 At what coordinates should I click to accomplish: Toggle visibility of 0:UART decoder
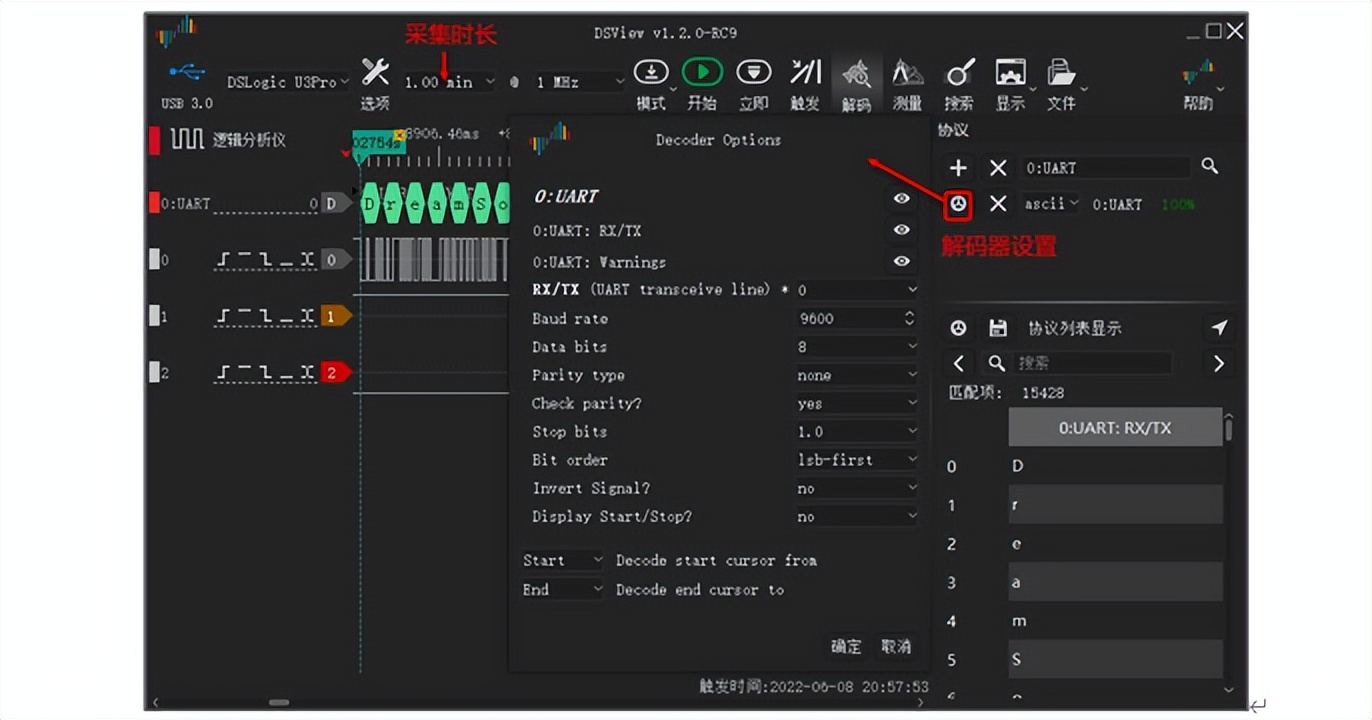[x=902, y=198]
